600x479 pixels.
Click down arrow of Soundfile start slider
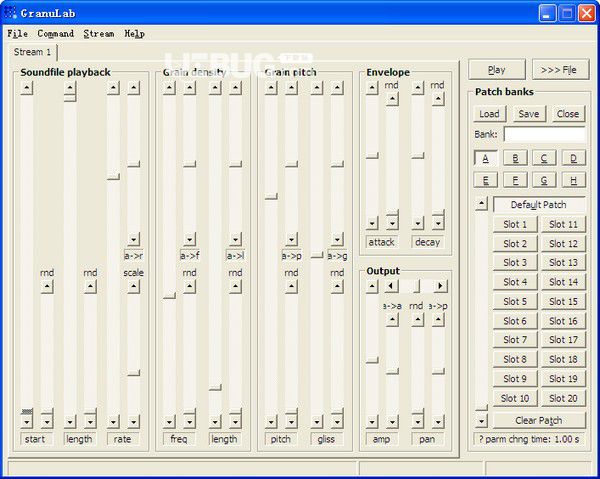pyautogui.click(x=27, y=422)
